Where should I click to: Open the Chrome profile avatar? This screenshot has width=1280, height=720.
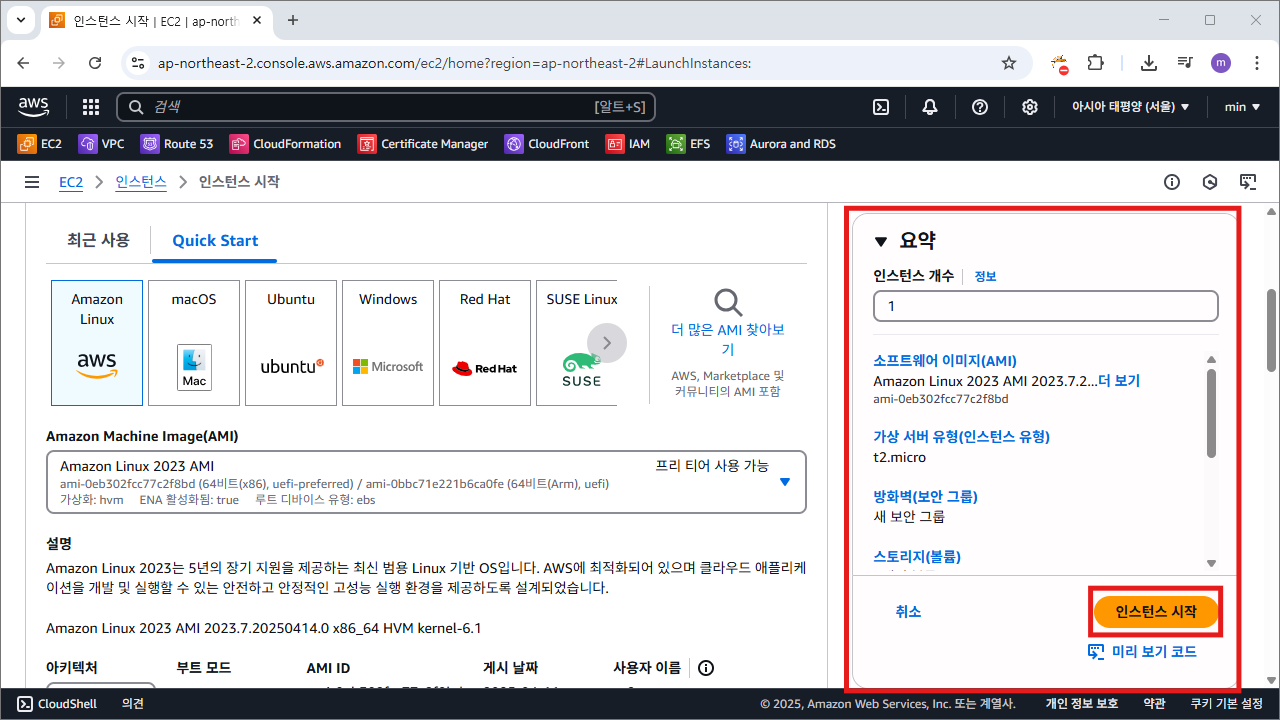[1221, 63]
